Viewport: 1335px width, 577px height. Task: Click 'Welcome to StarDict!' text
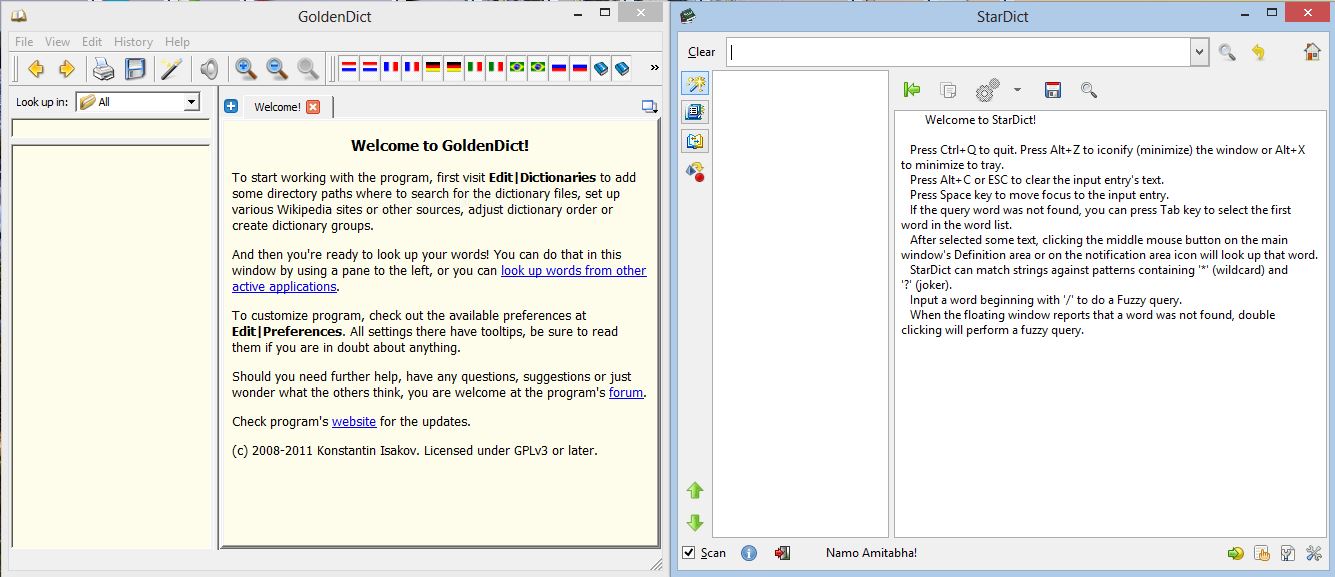pos(980,120)
